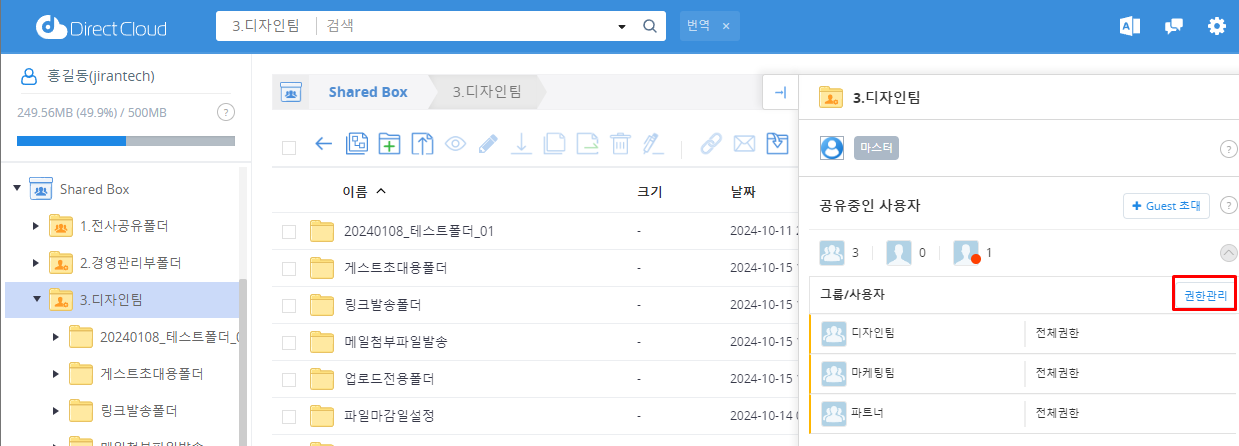
Task: Click the new folder icon in toolbar
Action: pyautogui.click(x=389, y=144)
